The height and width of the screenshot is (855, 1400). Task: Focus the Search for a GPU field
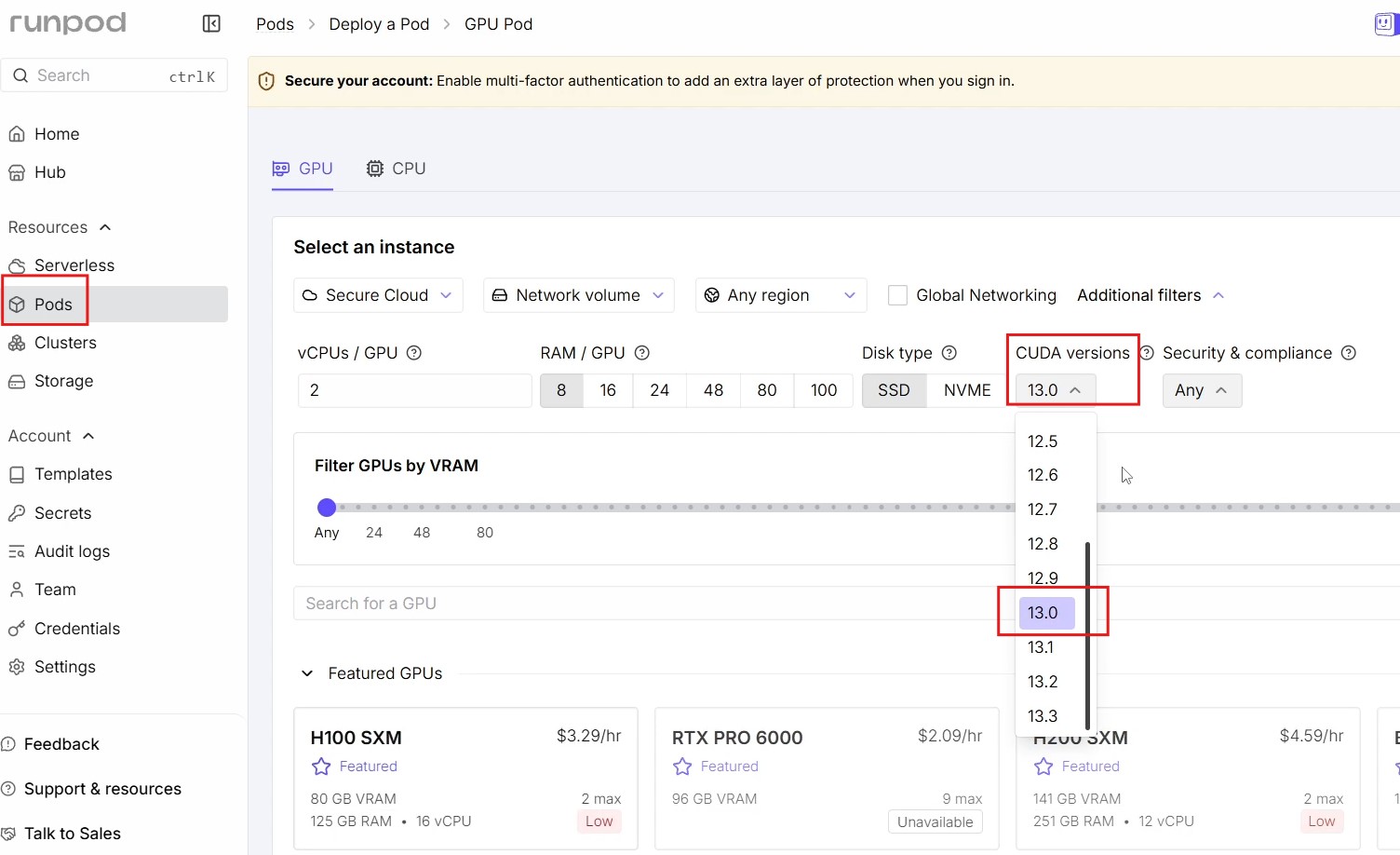[847, 604]
